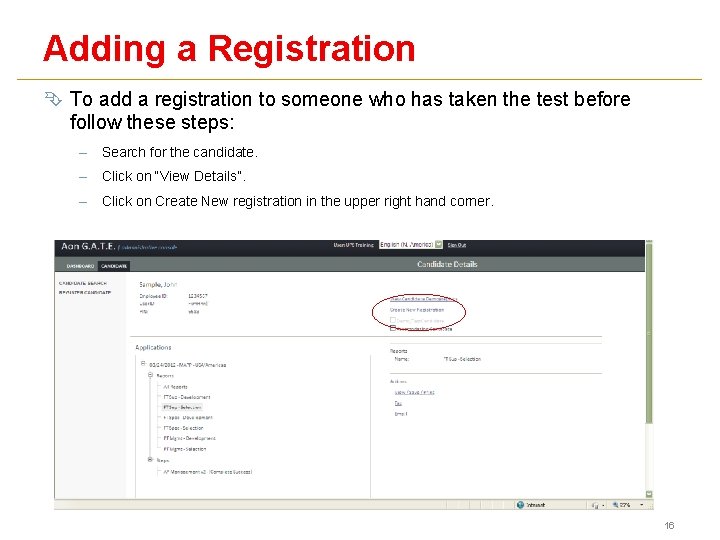Collapse the Steps tree node
Screen dimensions: 720x540
(150, 460)
